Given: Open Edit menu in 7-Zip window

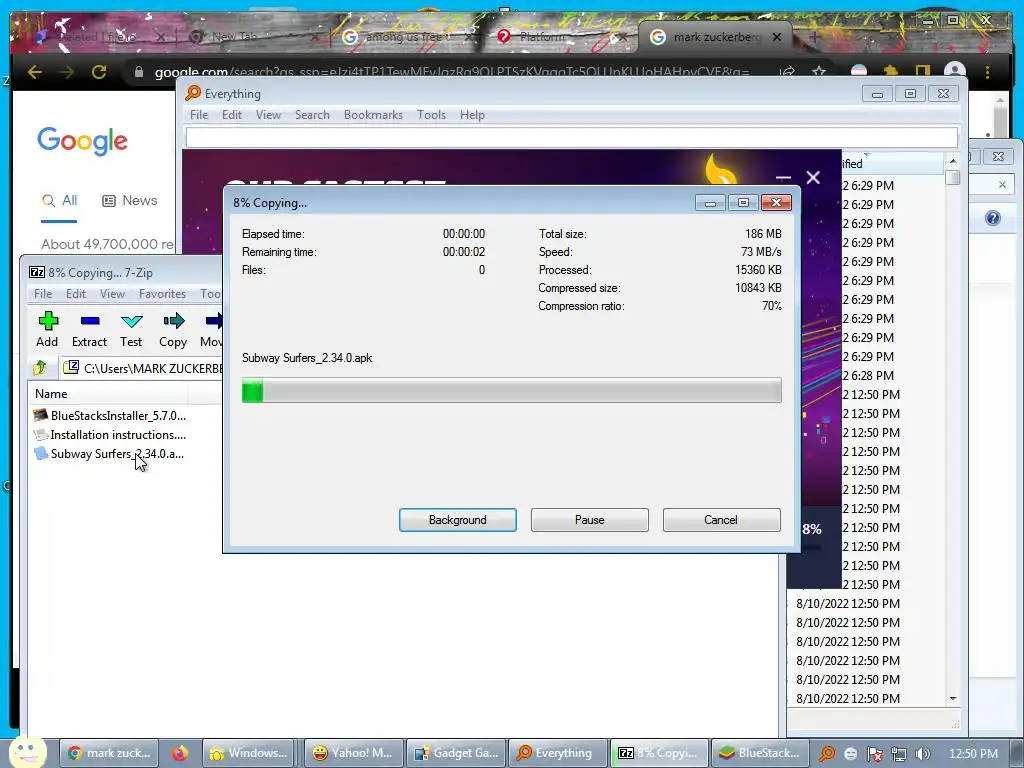Looking at the screenshot, I should [76, 294].
